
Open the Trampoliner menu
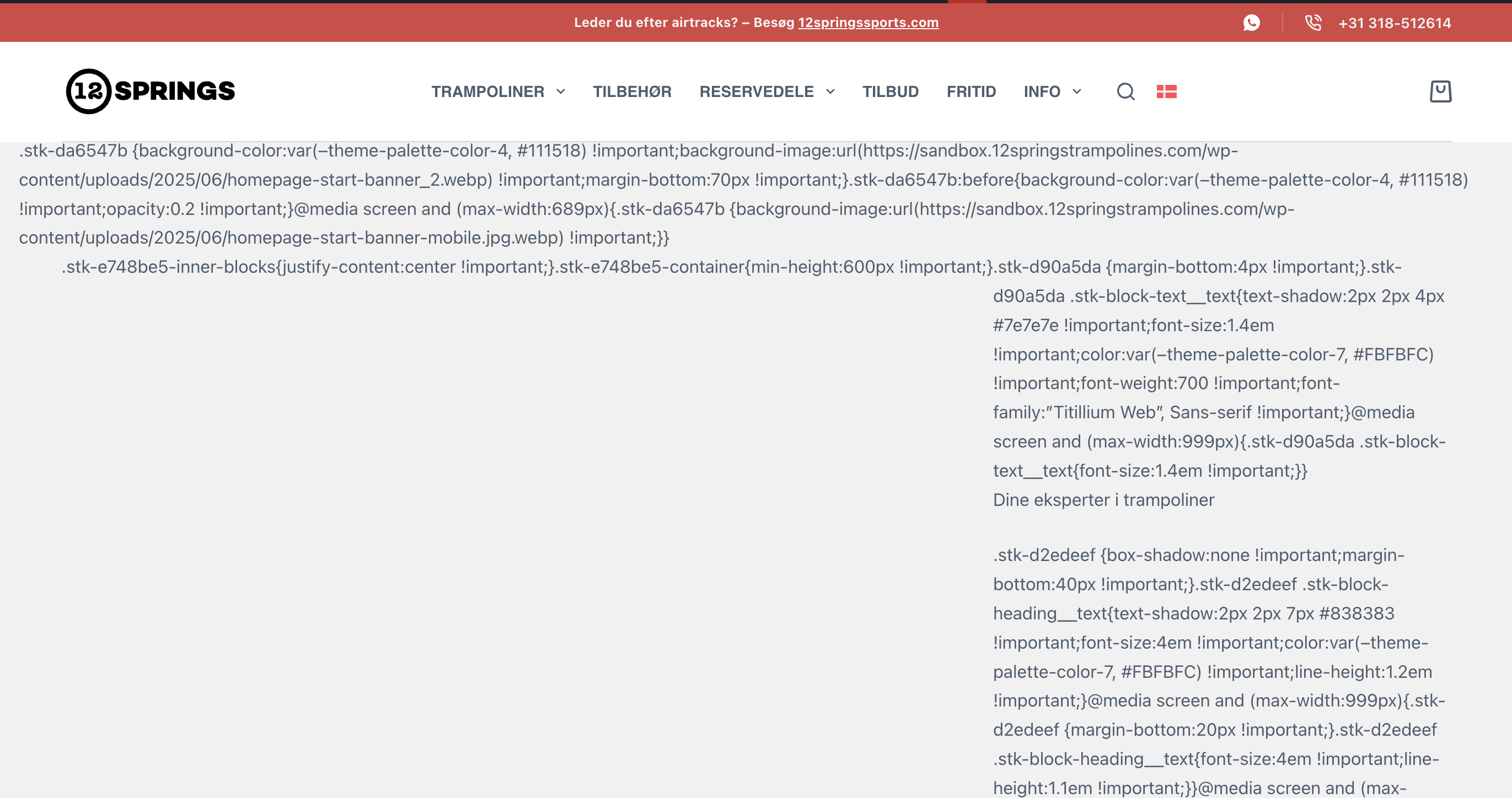488,91
